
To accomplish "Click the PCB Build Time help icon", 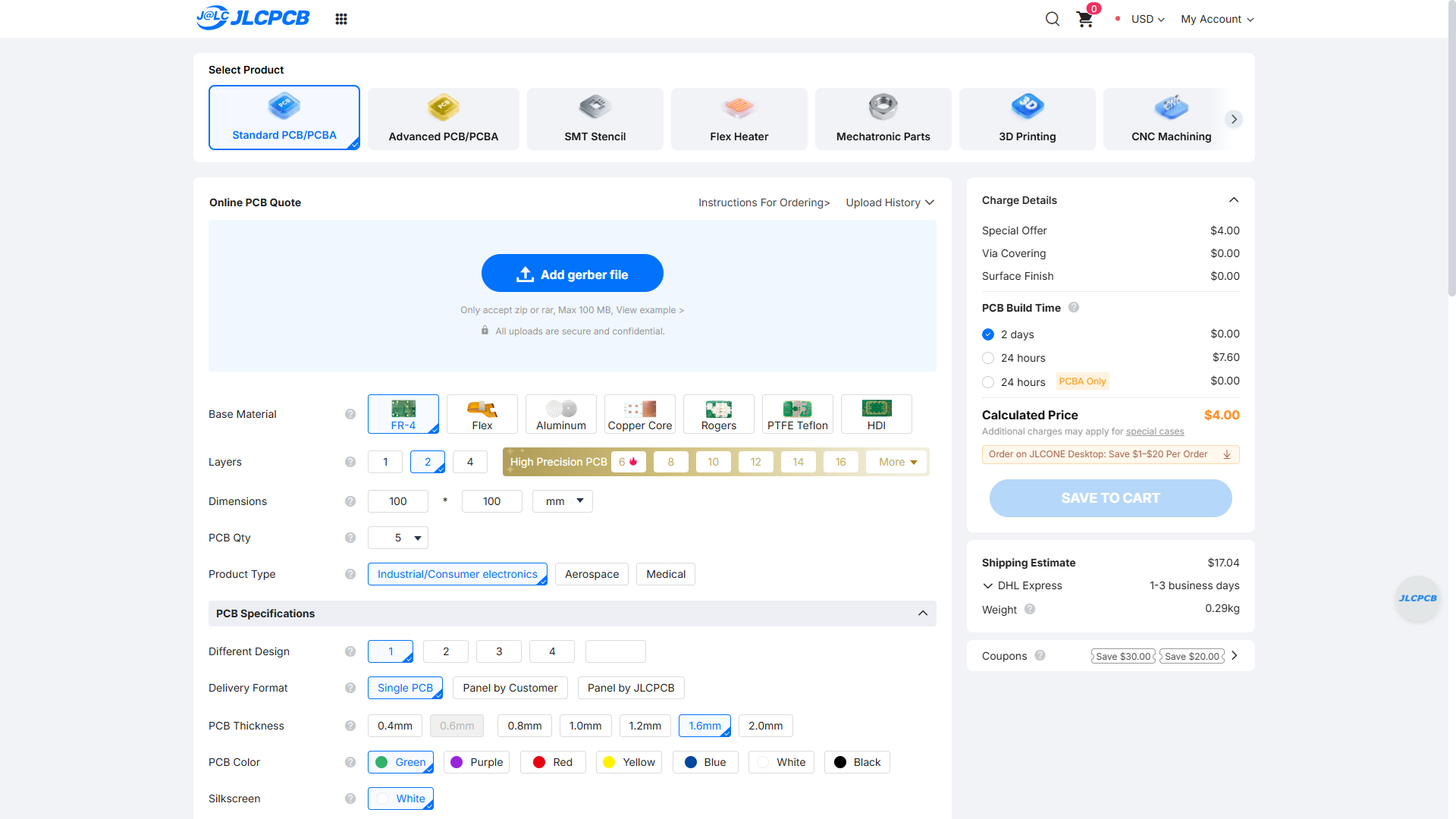I will point(1074,308).
